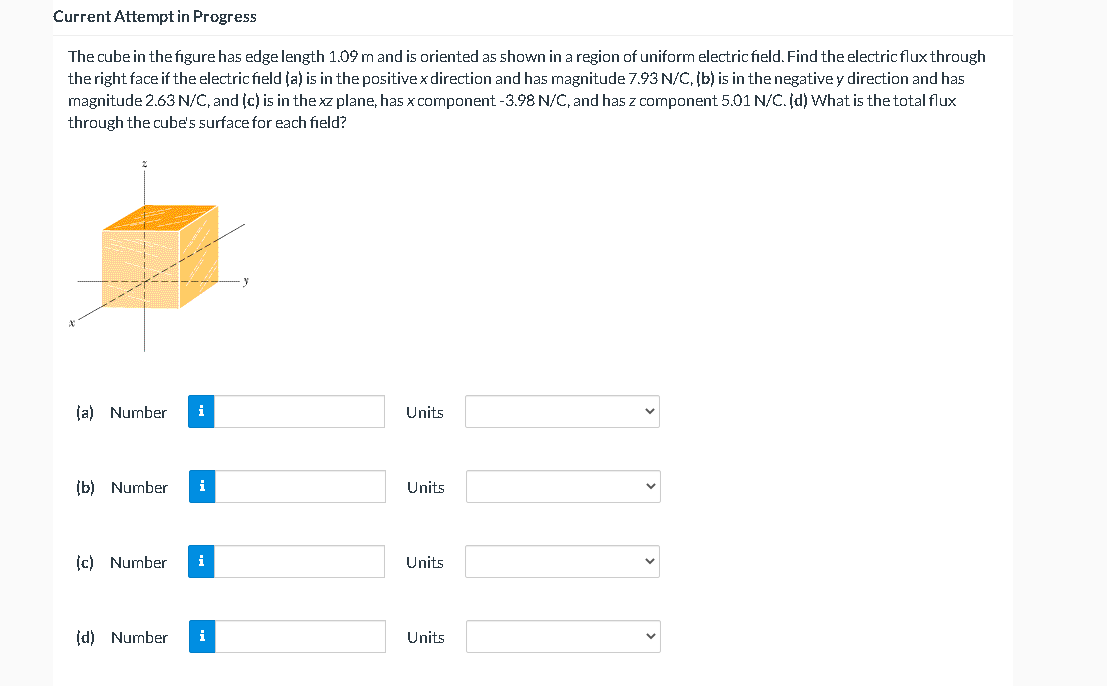This screenshot has height=686, width=1107.
Task: Open the info icon for part (c)
Action: point(201,562)
